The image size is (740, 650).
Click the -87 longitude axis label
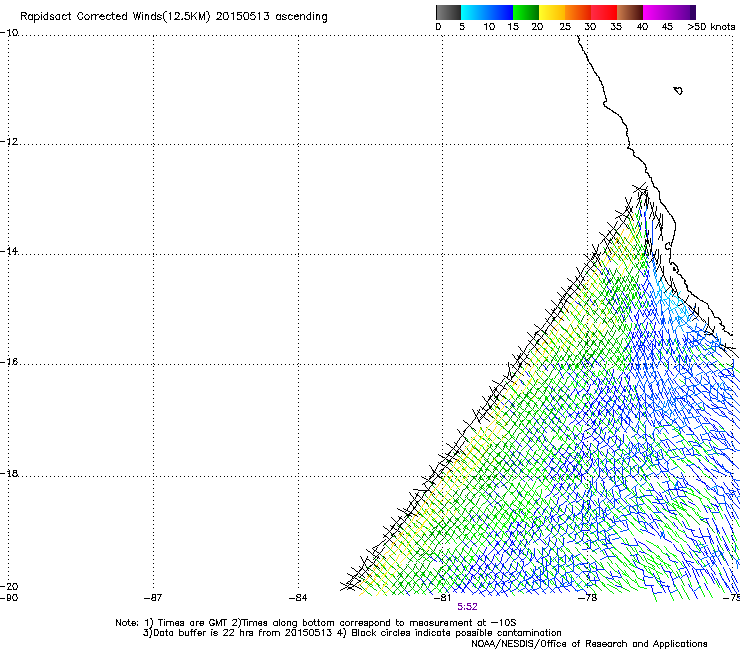point(153,598)
